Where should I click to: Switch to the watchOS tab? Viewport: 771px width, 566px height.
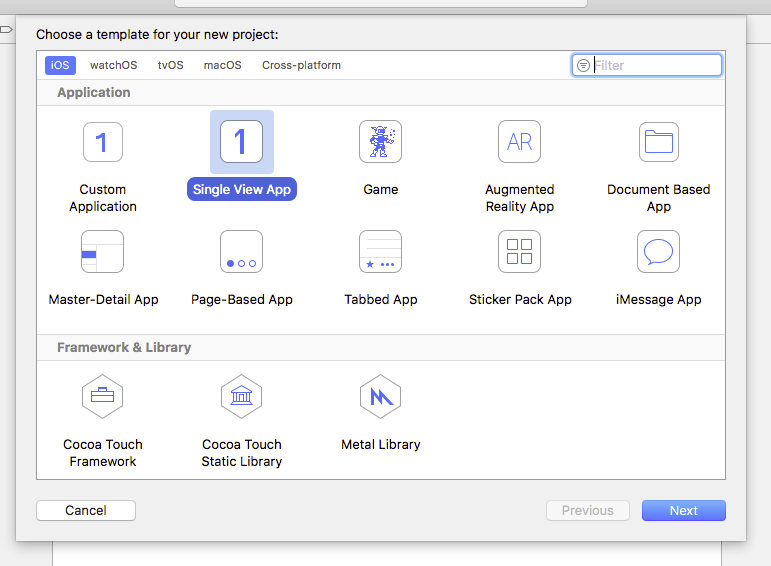tap(113, 65)
